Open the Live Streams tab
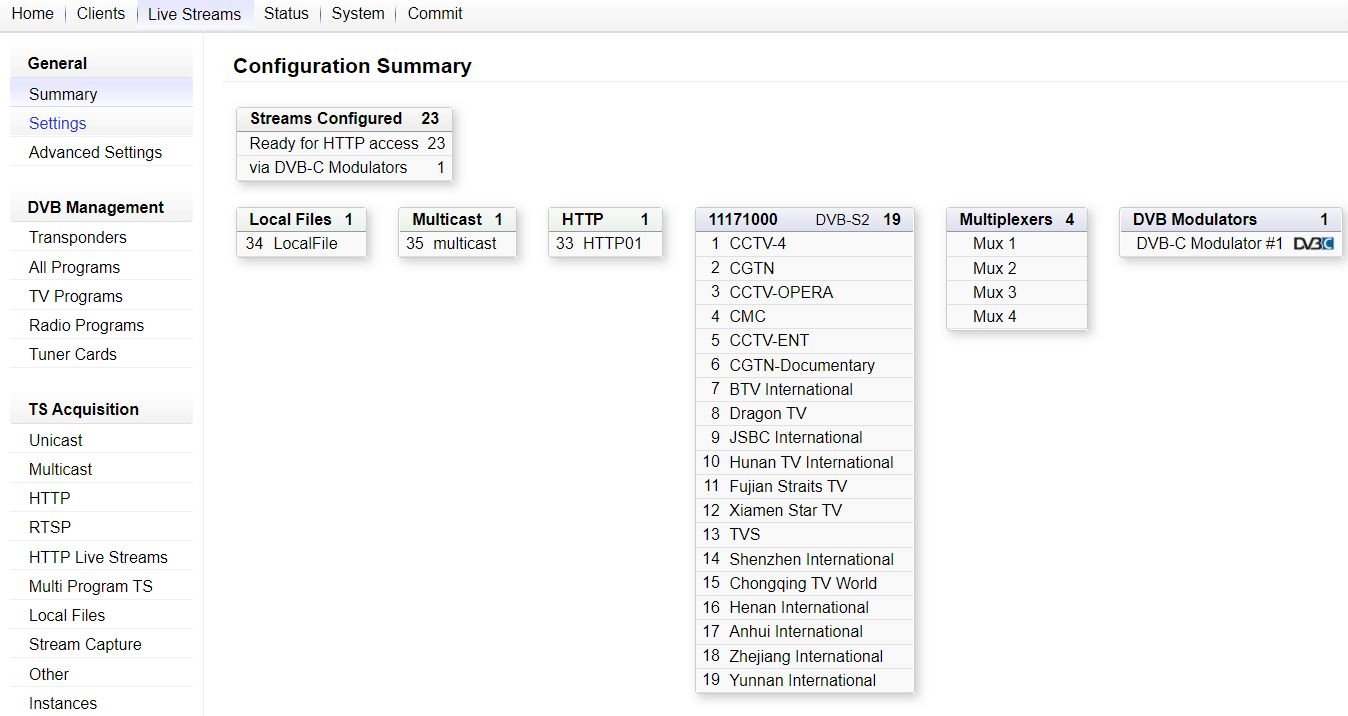The width and height of the screenshot is (1348, 716). [194, 14]
